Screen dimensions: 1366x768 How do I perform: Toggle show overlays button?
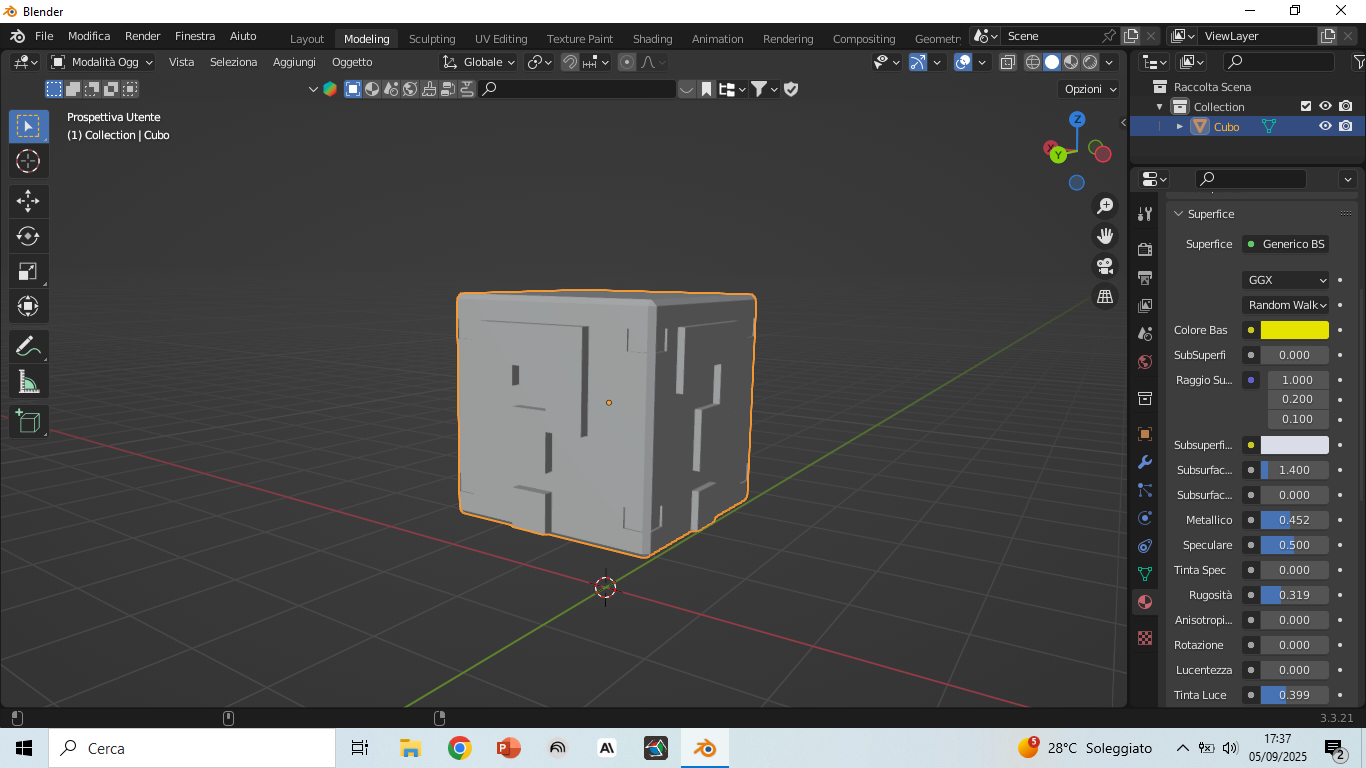pos(963,62)
